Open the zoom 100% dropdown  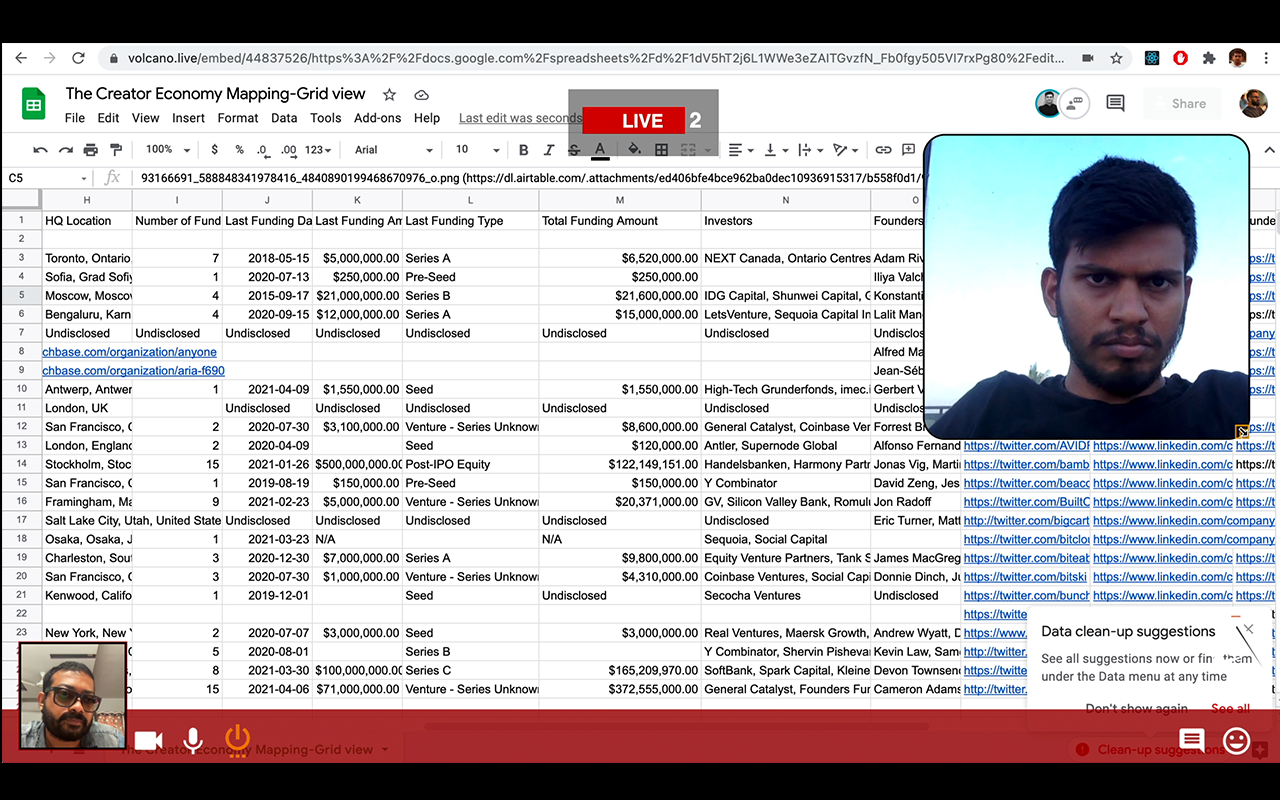168,150
